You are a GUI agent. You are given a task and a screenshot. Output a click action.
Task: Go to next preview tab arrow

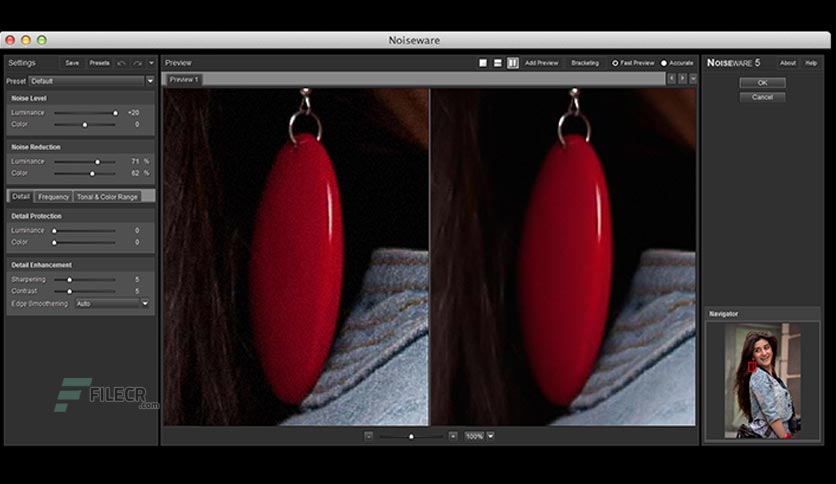tap(682, 79)
